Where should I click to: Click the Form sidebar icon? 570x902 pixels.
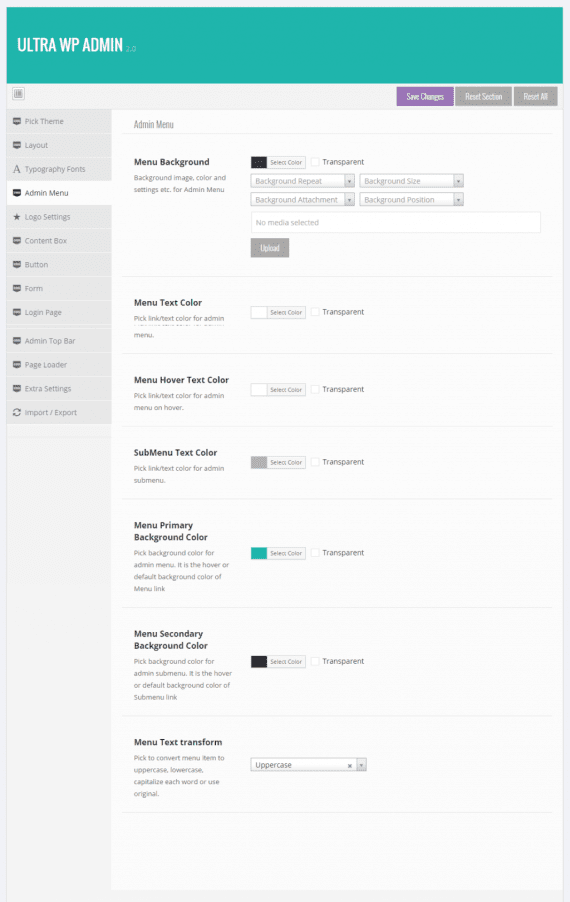click(17, 288)
